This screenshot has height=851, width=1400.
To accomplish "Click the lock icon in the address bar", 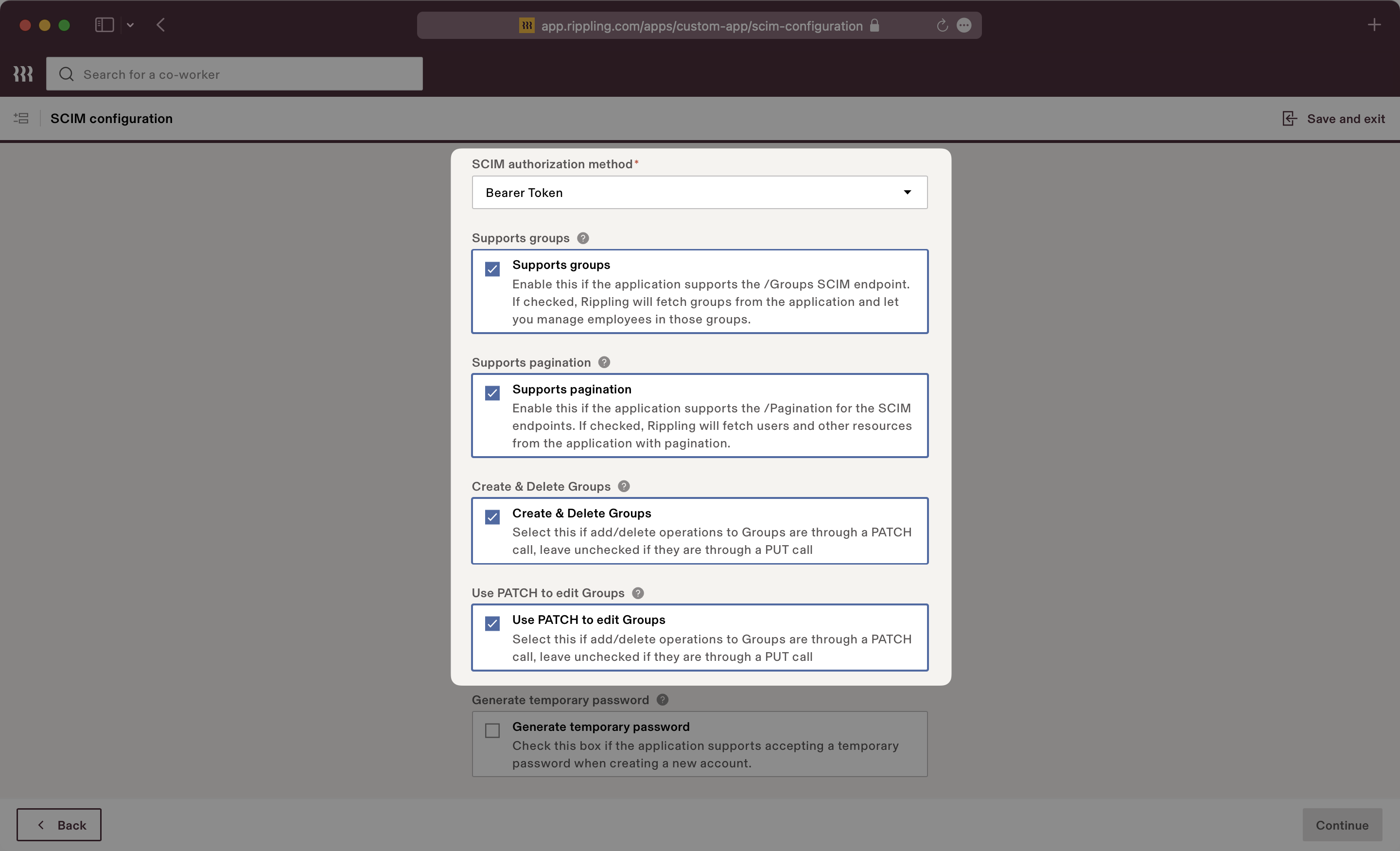I will point(875,26).
